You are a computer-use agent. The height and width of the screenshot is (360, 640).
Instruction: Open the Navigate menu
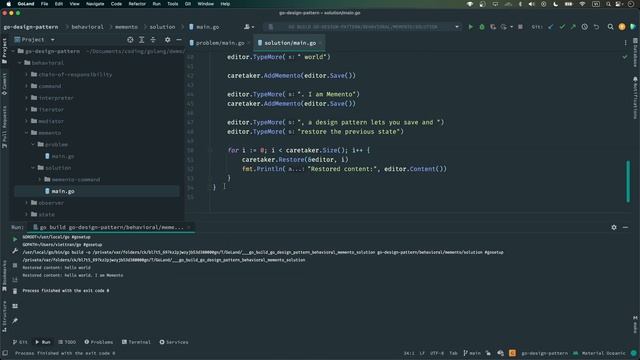coord(95,4)
